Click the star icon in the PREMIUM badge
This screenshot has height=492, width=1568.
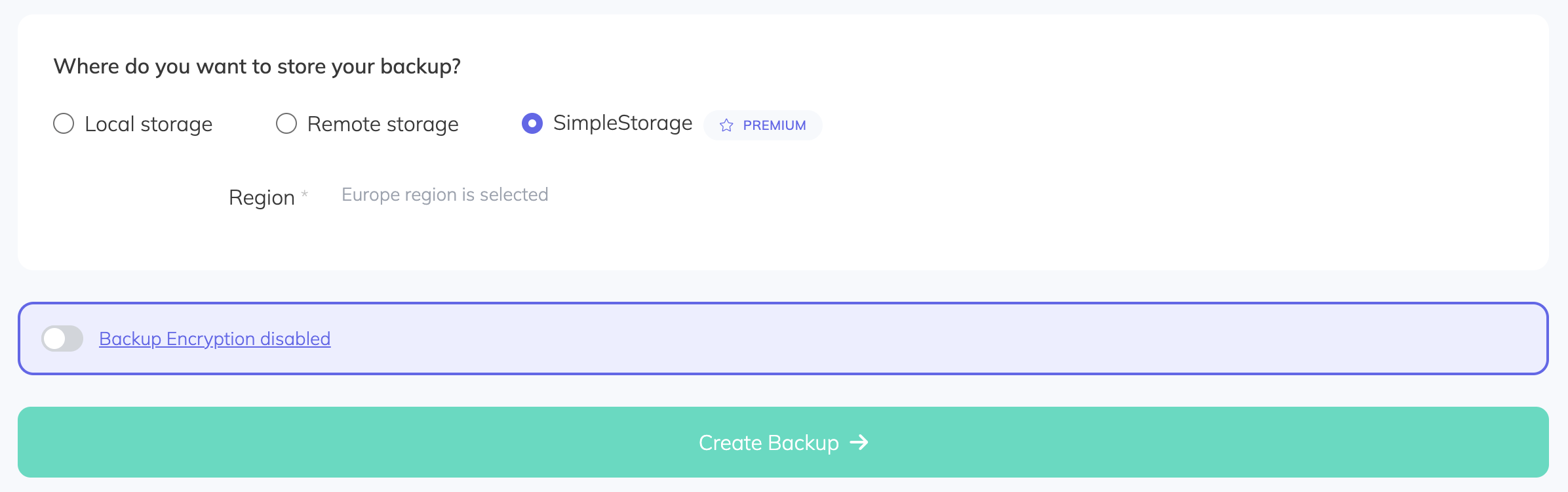pos(726,125)
